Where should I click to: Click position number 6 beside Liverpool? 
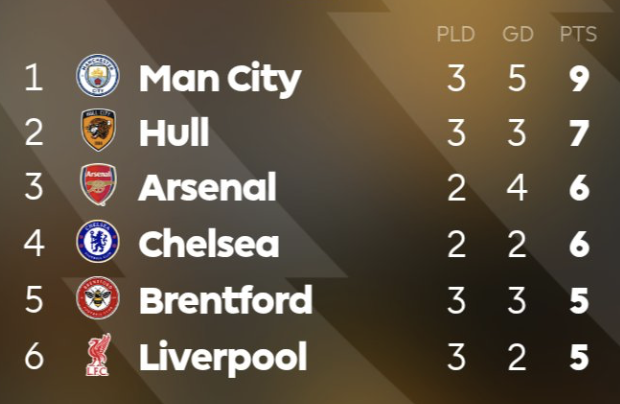pyautogui.click(x=34, y=356)
